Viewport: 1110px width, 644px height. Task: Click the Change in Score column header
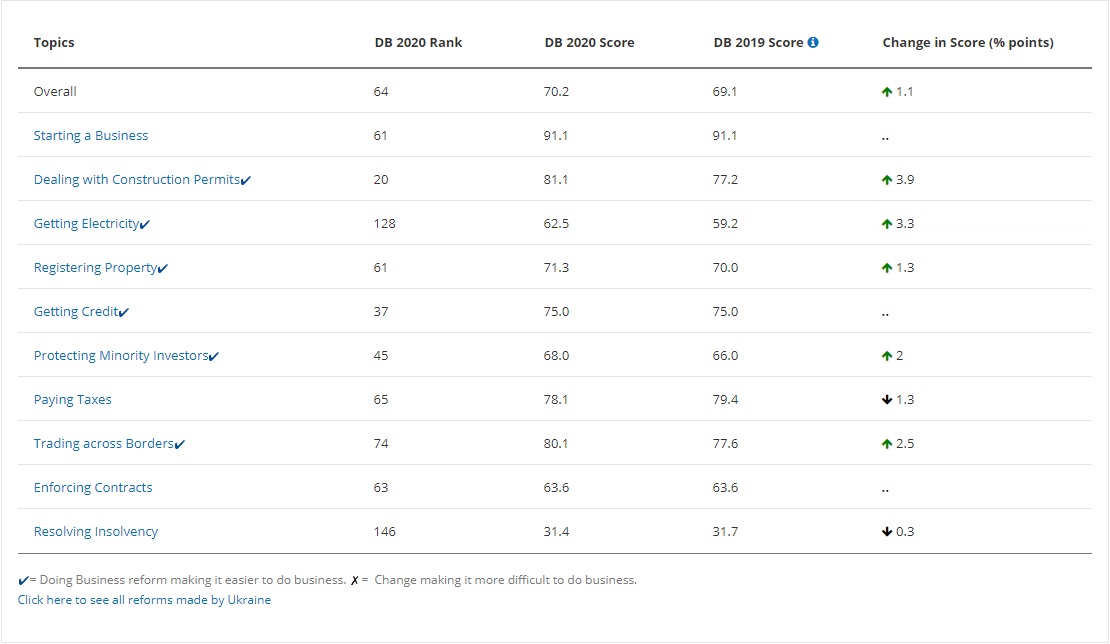pyautogui.click(x=967, y=43)
